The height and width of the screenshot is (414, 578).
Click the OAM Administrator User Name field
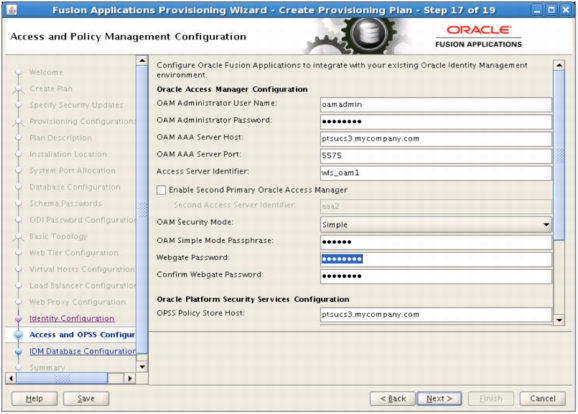pos(436,104)
